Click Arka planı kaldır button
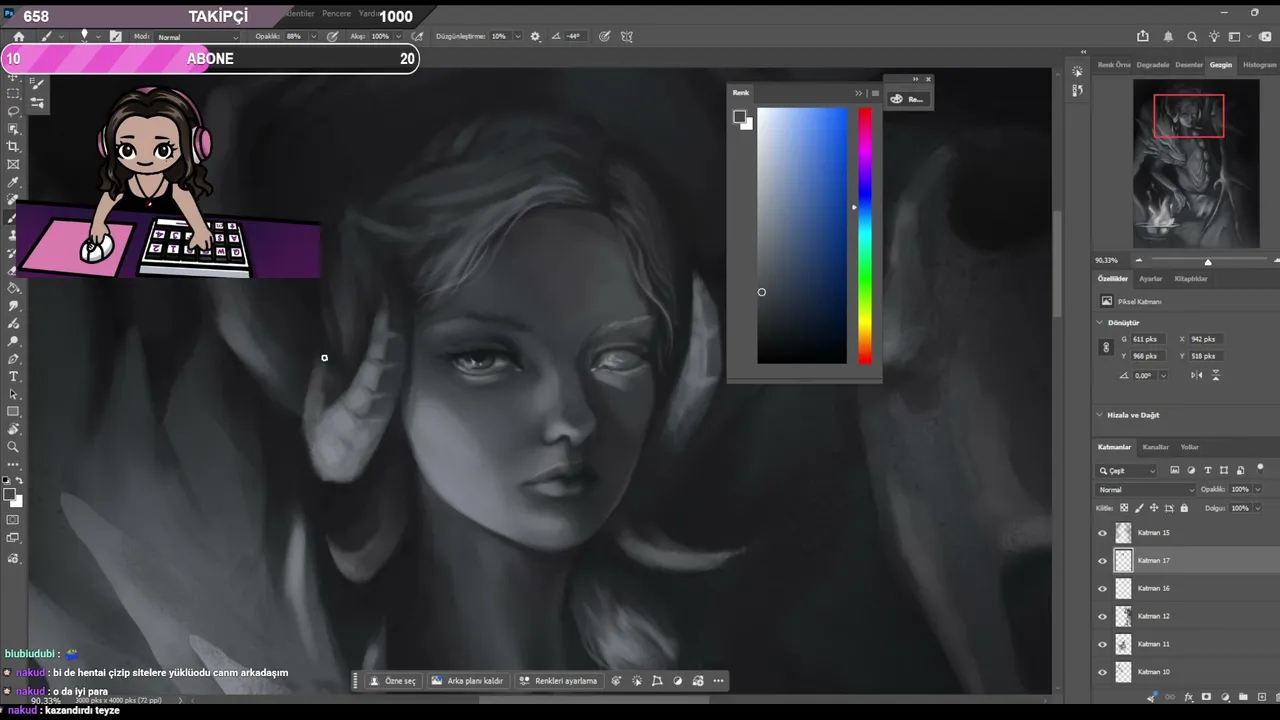The height and width of the screenshot is (720, 1280). (x=468, y=681)
